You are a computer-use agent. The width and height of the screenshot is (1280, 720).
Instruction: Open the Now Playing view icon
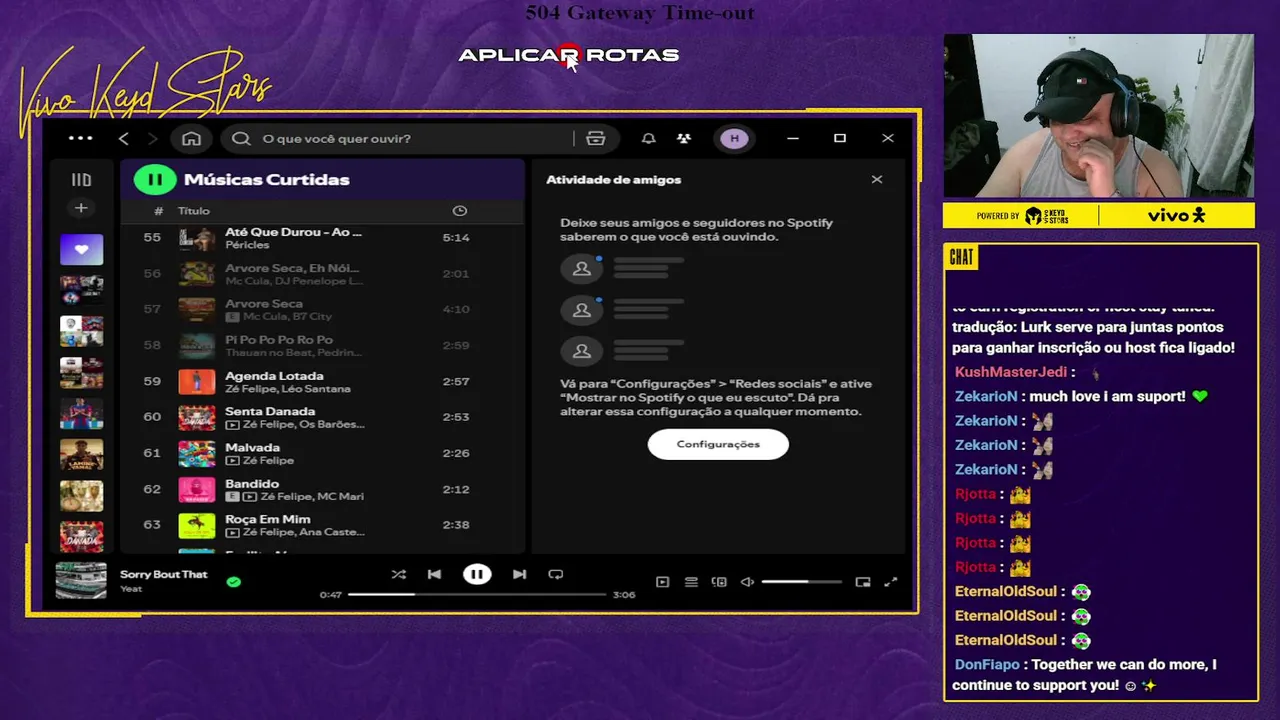[662, 582]
